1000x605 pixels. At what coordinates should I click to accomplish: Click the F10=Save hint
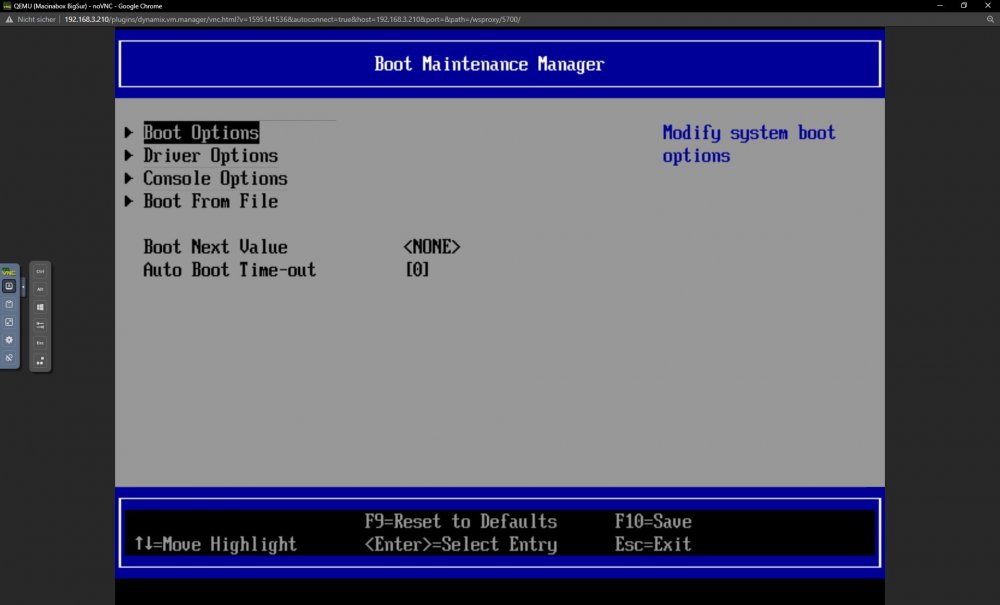(653, 521)
